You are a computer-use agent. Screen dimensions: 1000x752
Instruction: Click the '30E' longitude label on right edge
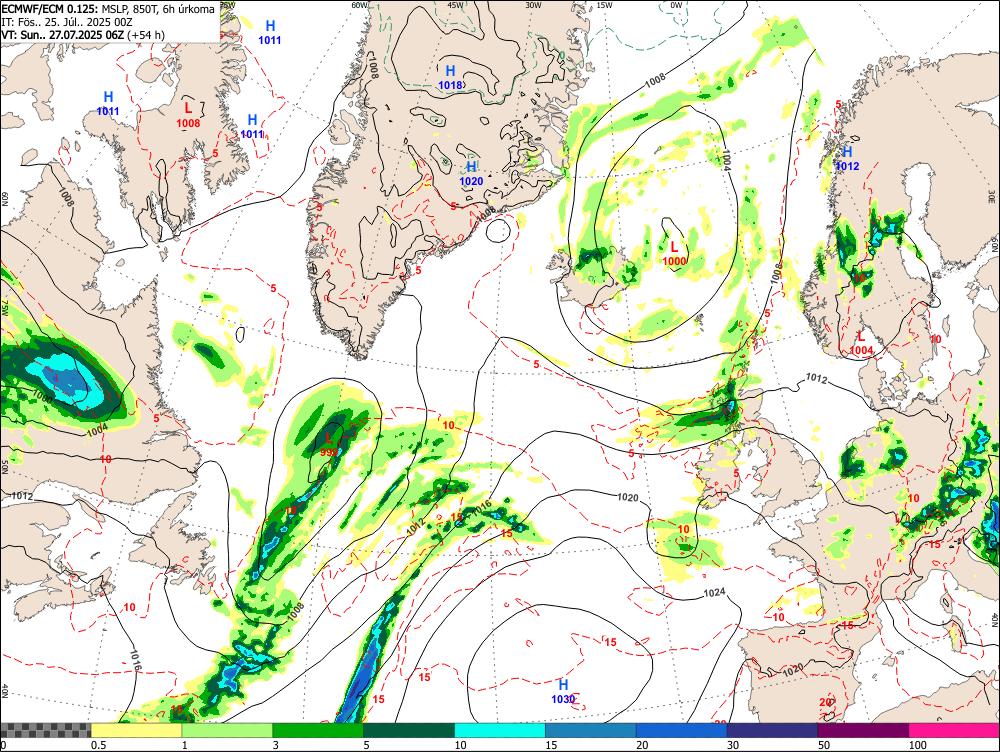992,198
